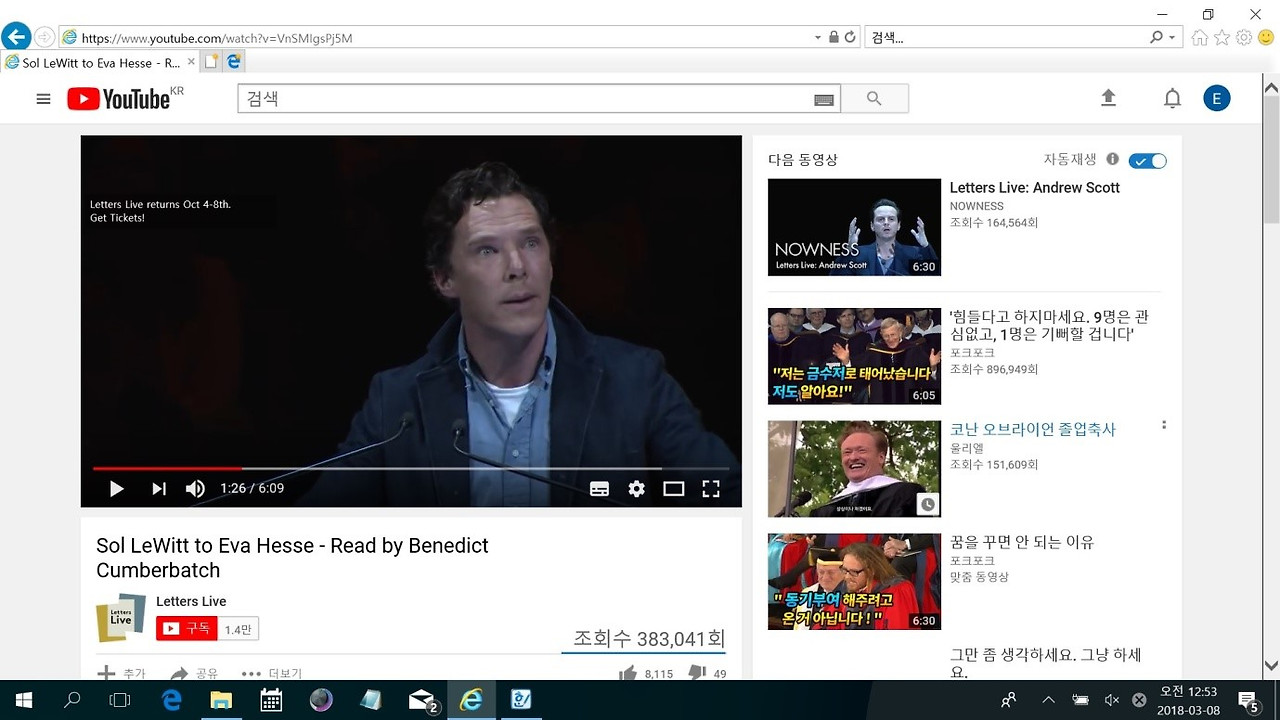Screen dimensions: 1280x720
Task: Mute the video with the speaker button
Action: (x=195, y=489)
